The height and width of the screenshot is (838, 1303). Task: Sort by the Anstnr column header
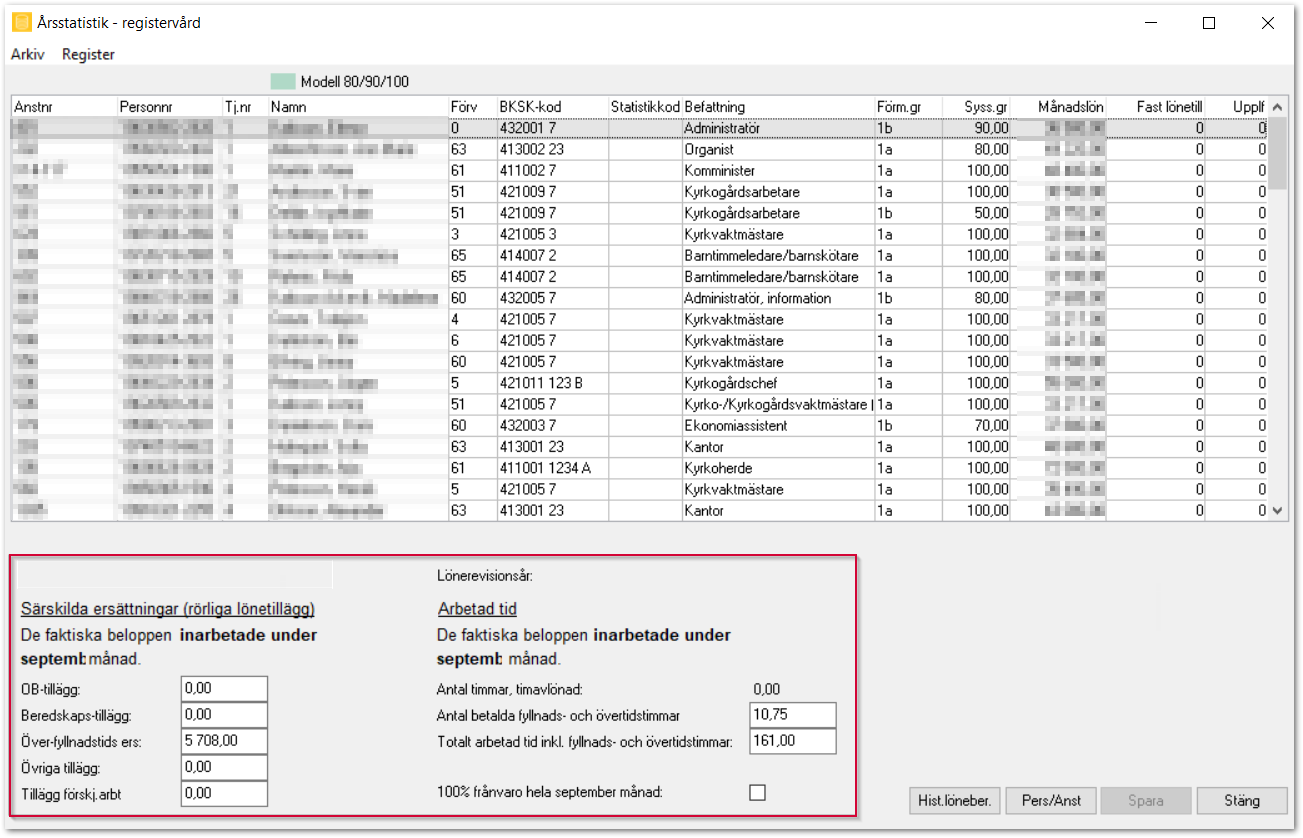click(x=63, y=107)
